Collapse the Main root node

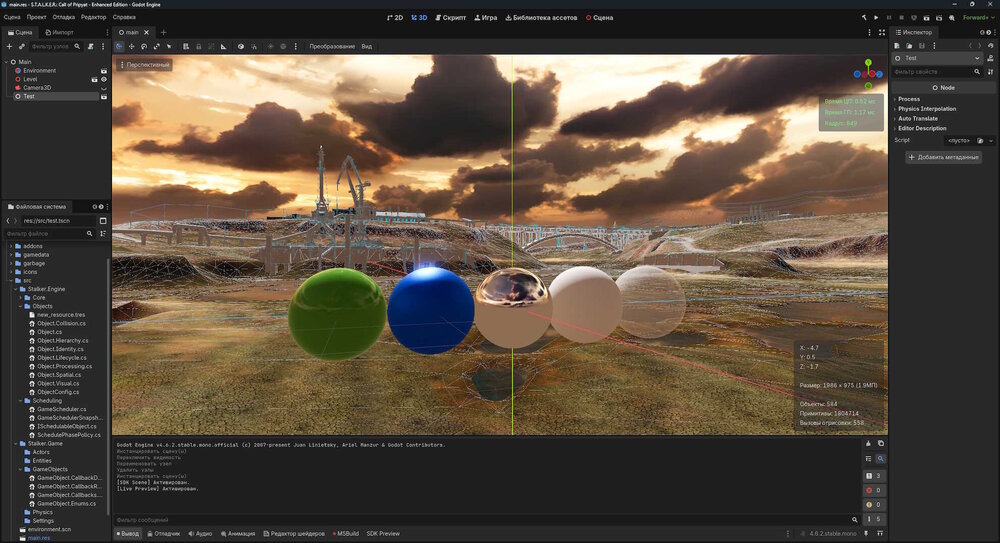click(6, 62)
